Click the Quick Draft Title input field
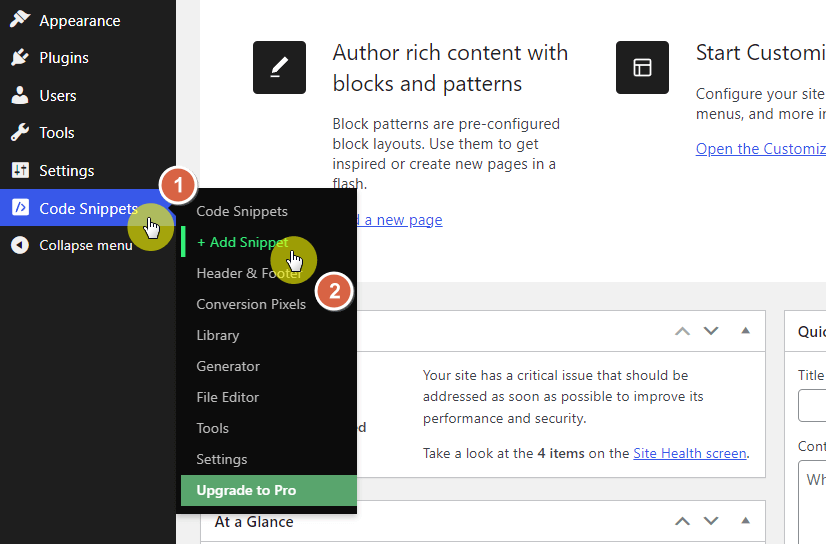The width and height of the screenshot is (826, 544). (x=812, y=405)
